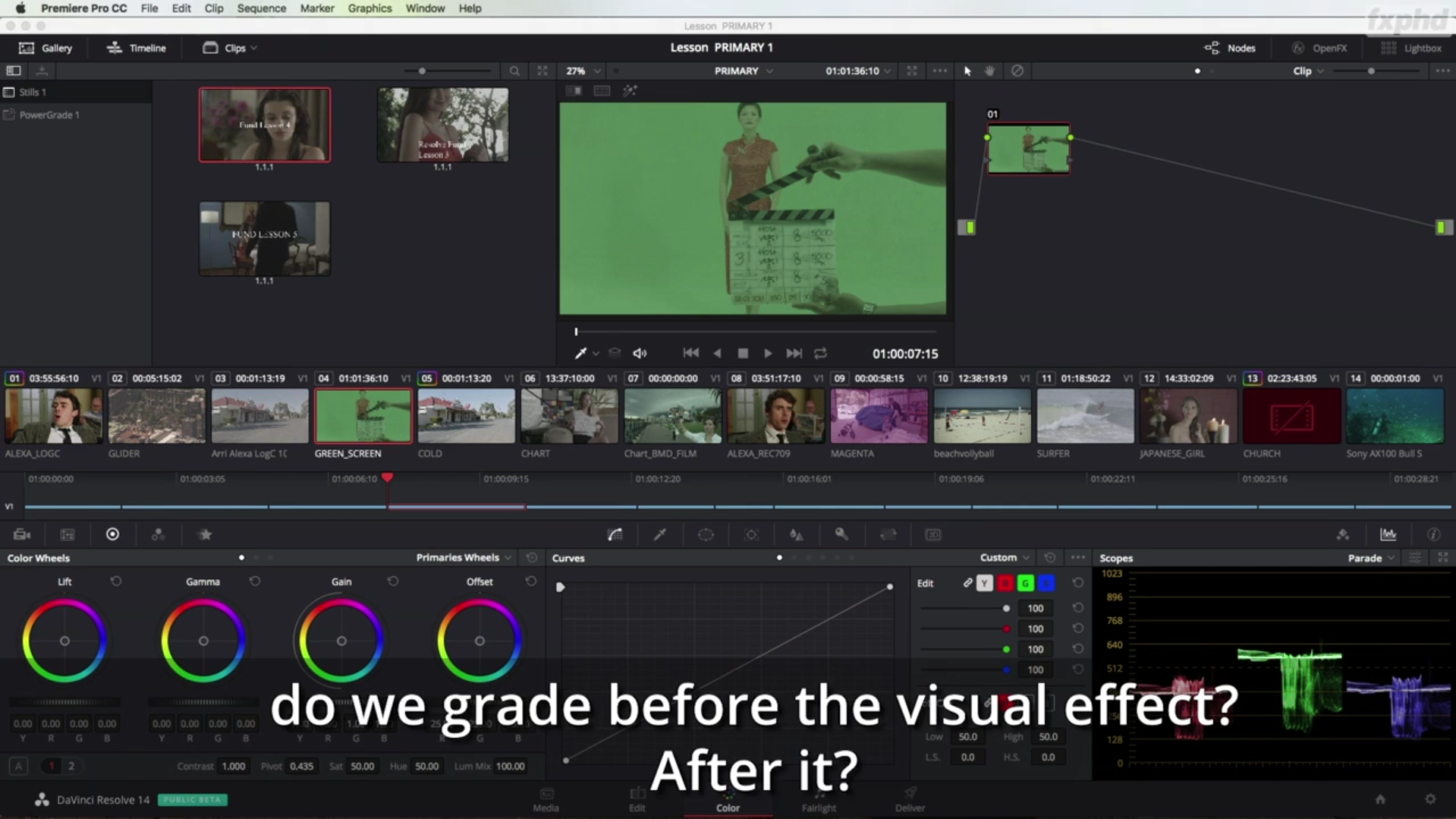
Task: Toggle the red channel in Curves Edit
Action: (x=1005, y=583)
